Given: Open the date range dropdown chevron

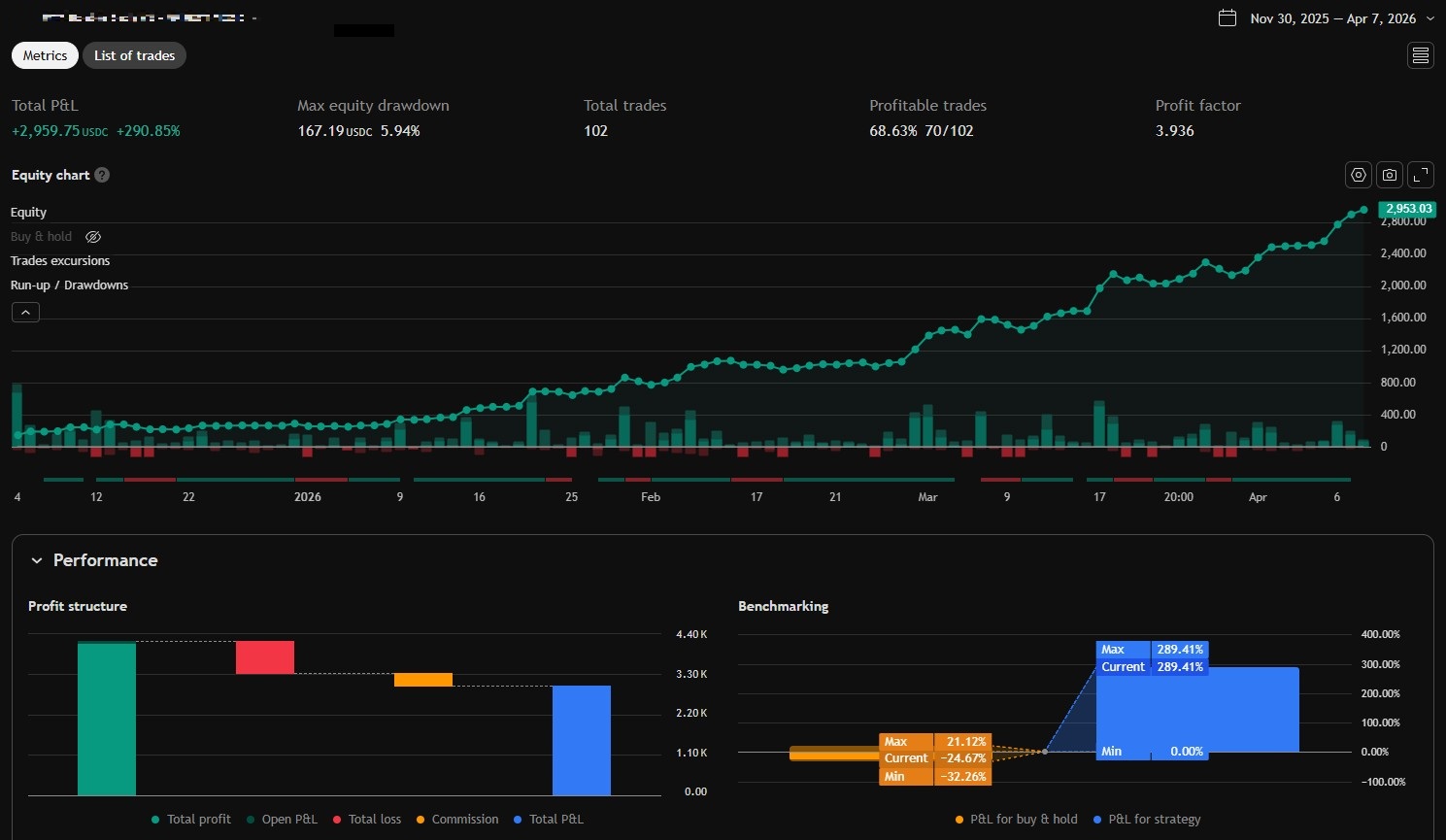Looking at the screenshot, I should tap(1428, 17).
